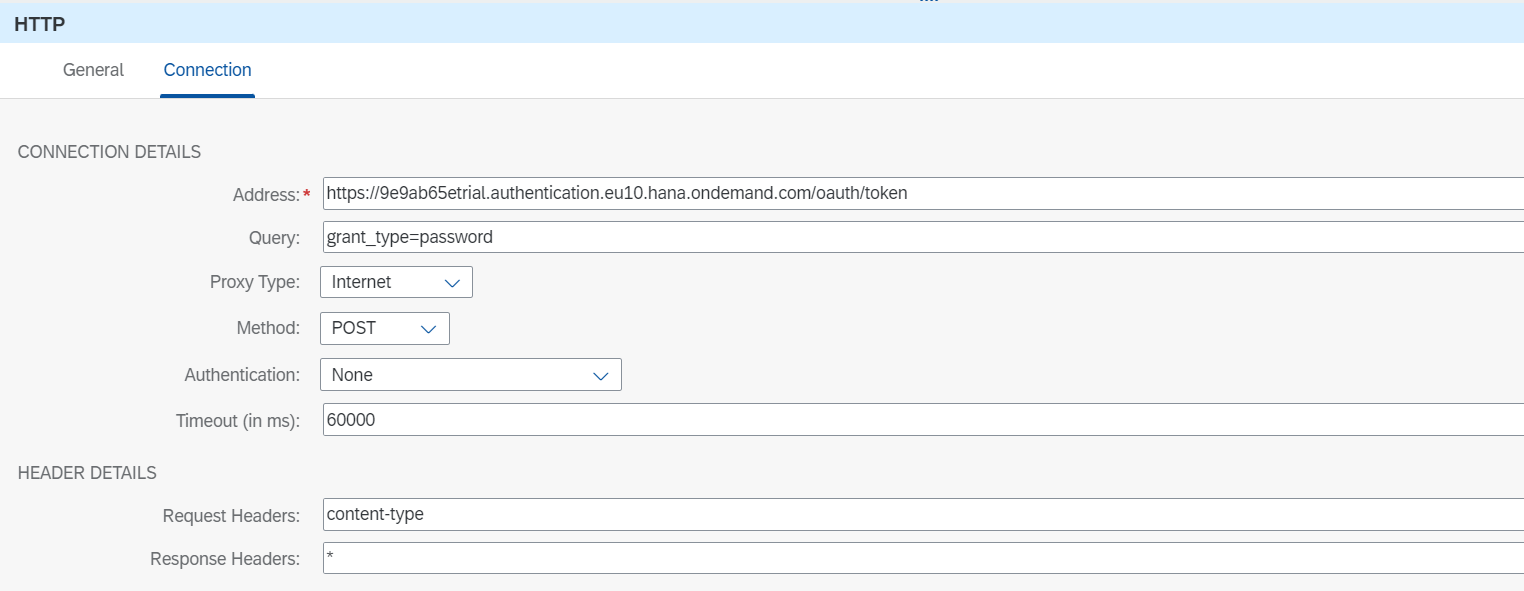Open the Authentication dropdown

point(471,375)
